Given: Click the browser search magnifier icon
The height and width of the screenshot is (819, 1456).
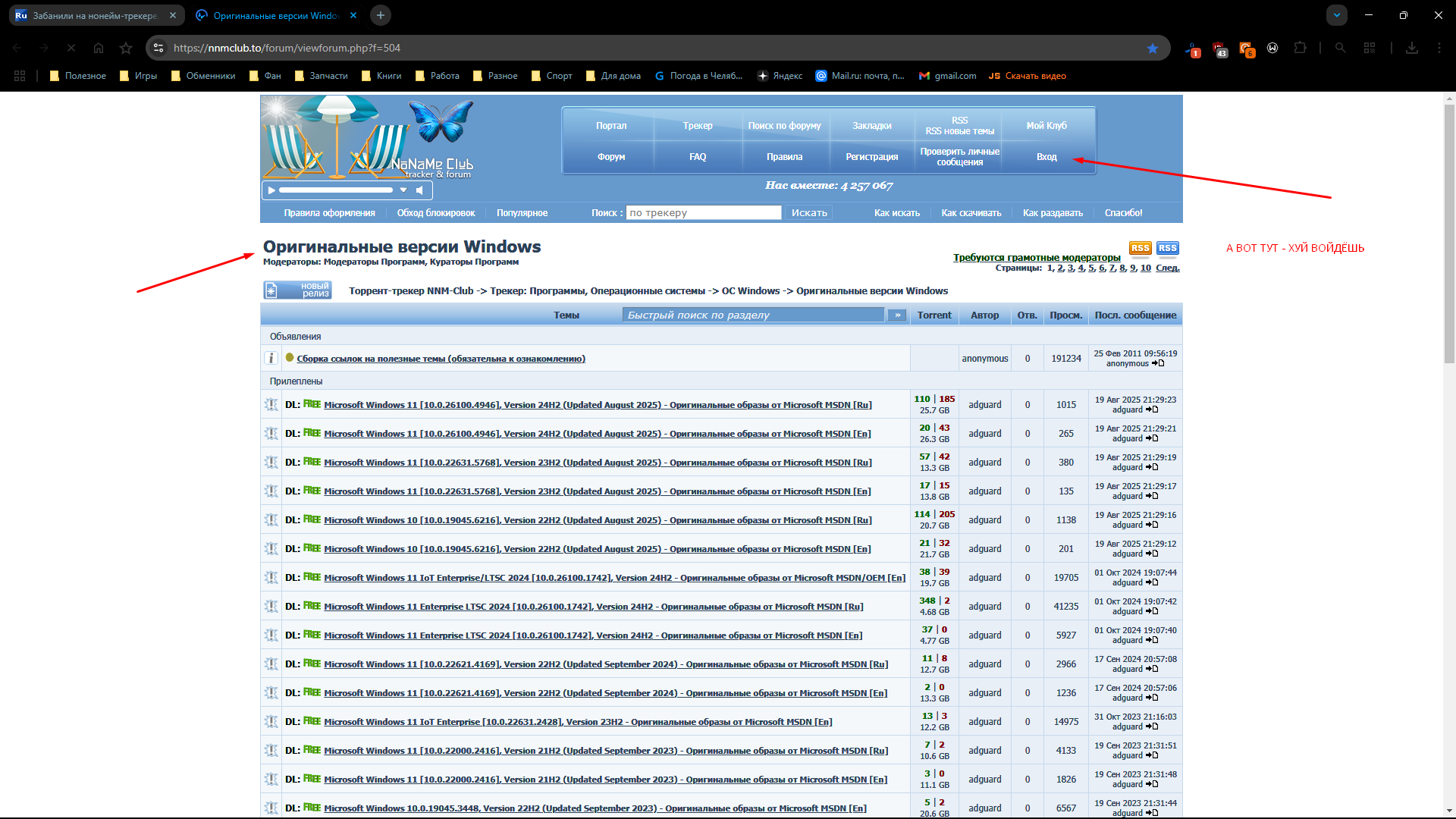Looking at the screenshot, I should 1341,48.
